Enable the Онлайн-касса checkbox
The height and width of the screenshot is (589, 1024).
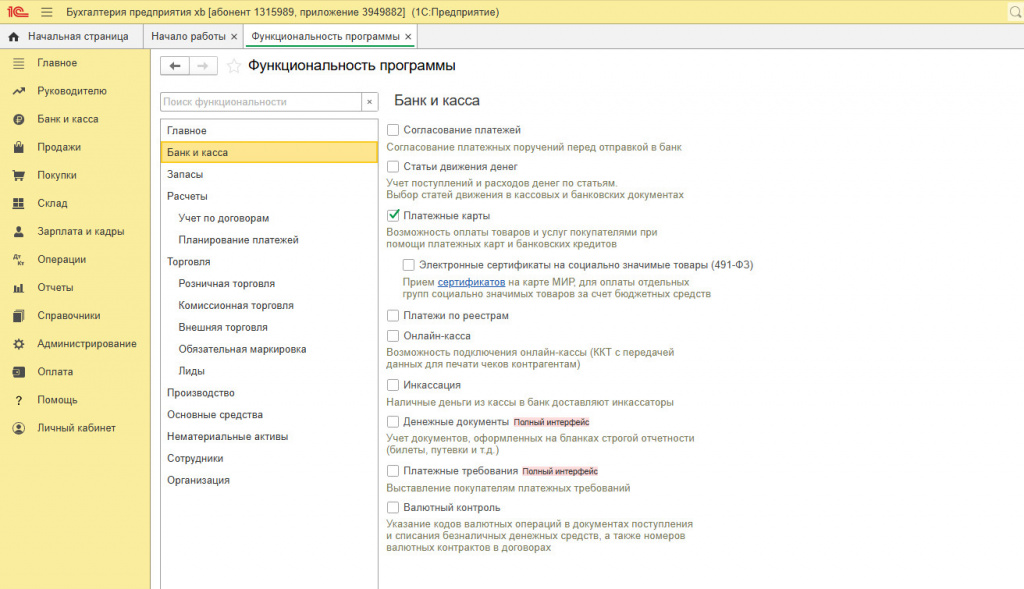(392, 336)
